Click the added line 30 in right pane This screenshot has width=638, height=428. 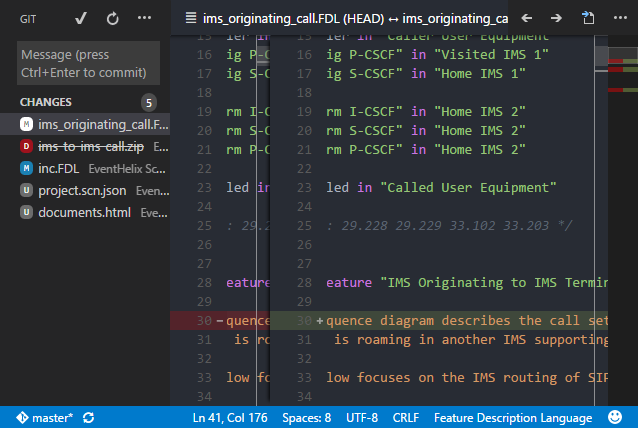point(439,321)
